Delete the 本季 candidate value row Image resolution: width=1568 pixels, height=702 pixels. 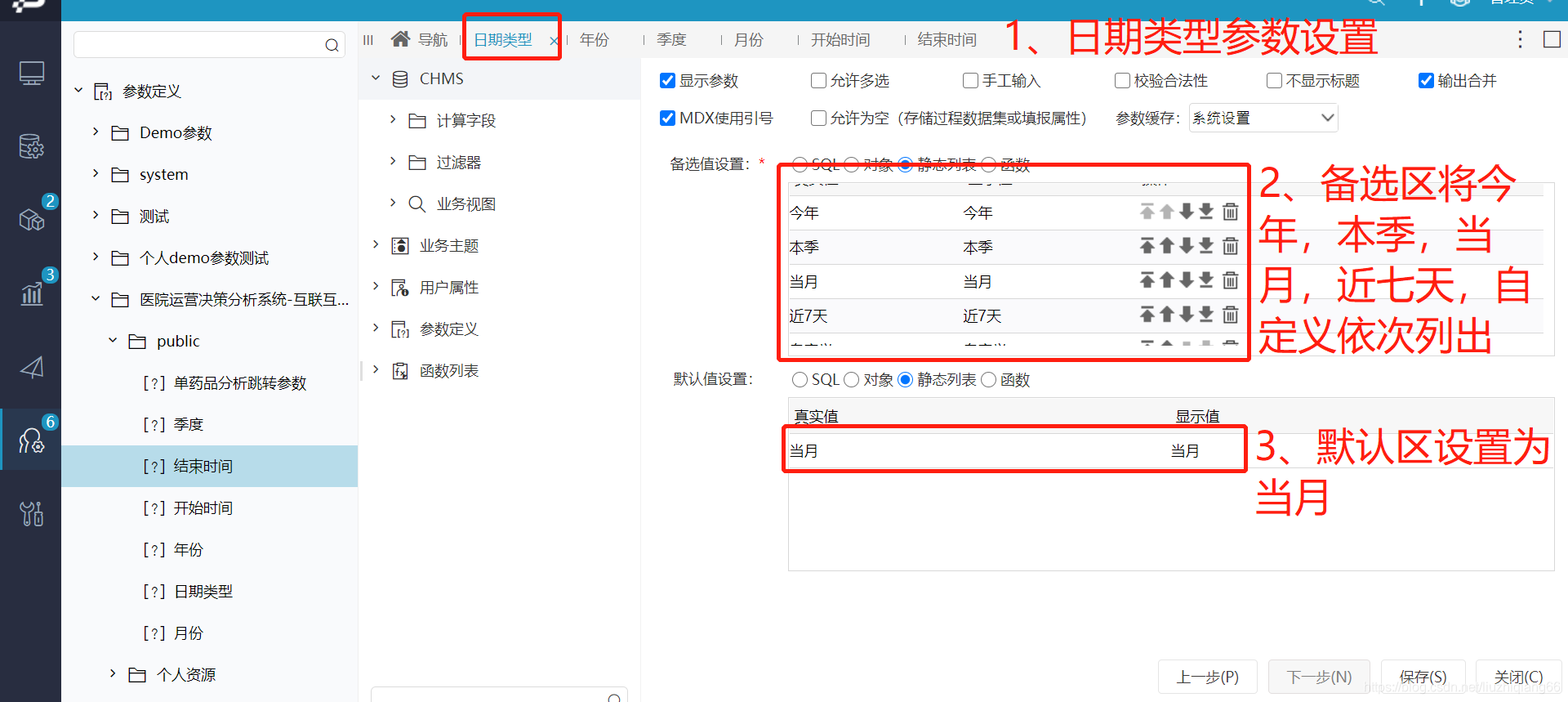(1230, 247)
